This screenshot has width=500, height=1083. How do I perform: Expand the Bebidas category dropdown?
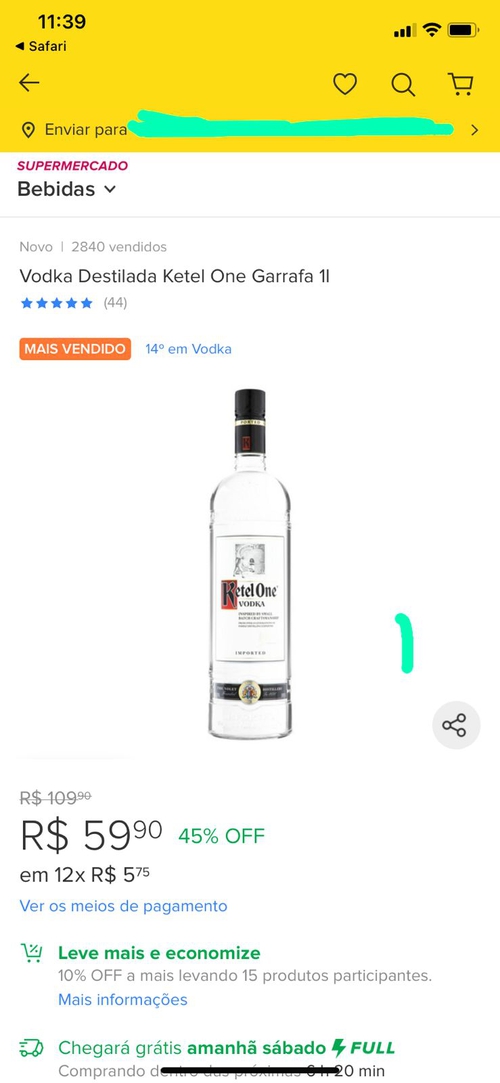click(x=67, y=189)
